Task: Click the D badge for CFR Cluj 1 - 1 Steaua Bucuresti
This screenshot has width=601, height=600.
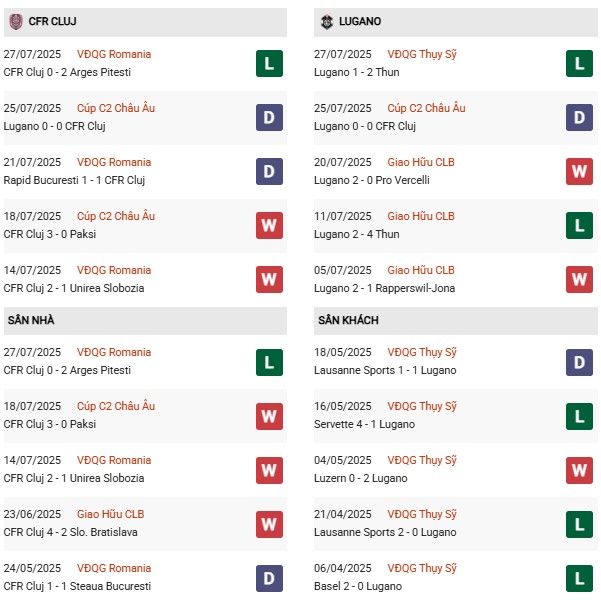Action: 269,577
